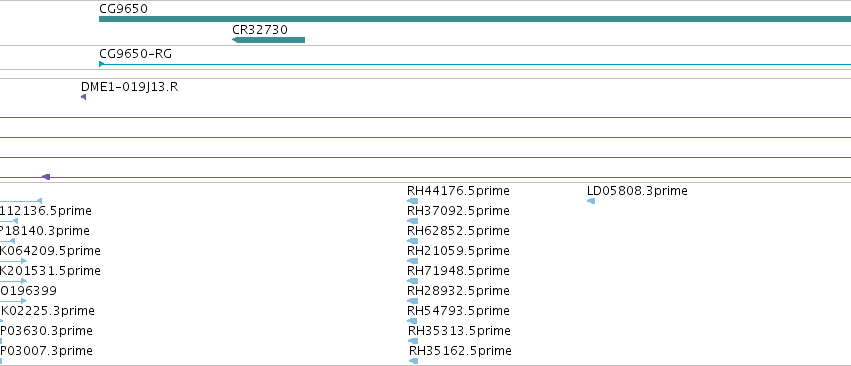Click the RH35162.5prime EST arrow

point(414,361)
